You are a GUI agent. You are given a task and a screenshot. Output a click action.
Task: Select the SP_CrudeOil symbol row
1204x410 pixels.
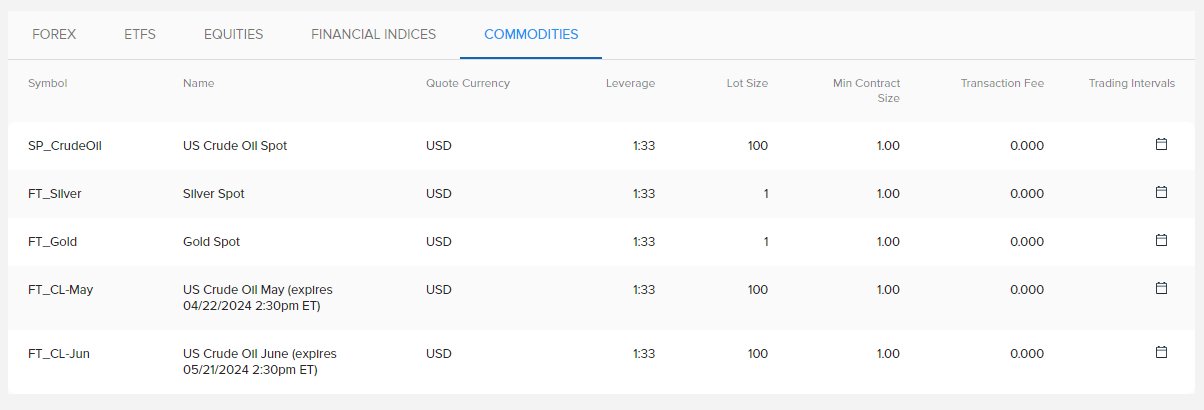[602, 145]
